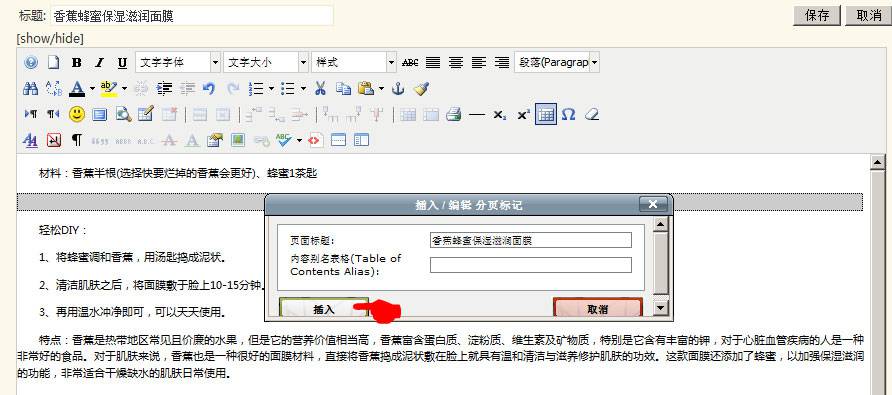Click the 保存 save button
892x395 pixels.
pos(817,15)
